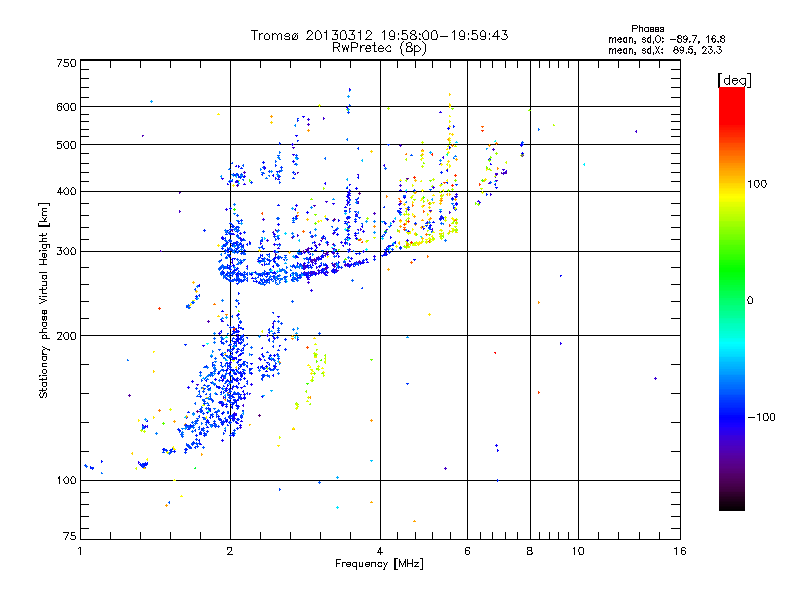Click the x-axis tick label '6'

[x=467, y=551]
